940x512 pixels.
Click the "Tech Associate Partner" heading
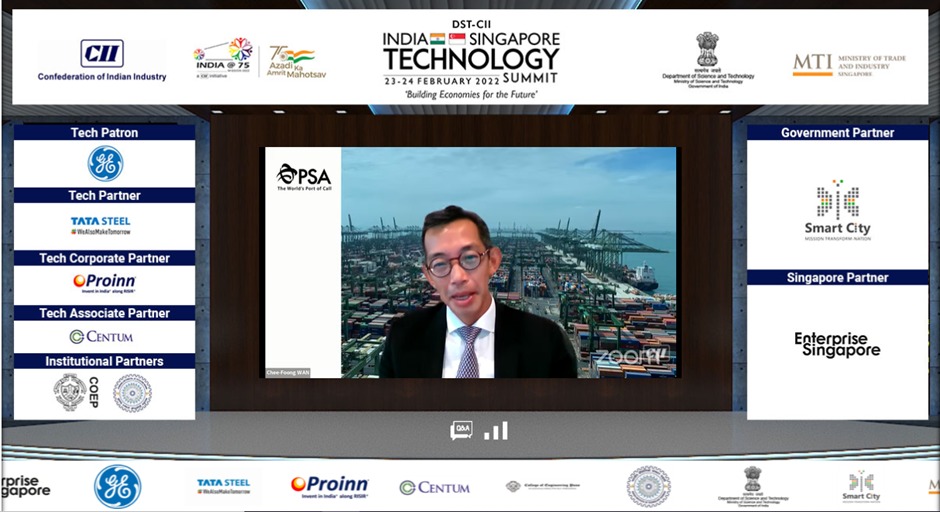point(104,313)
